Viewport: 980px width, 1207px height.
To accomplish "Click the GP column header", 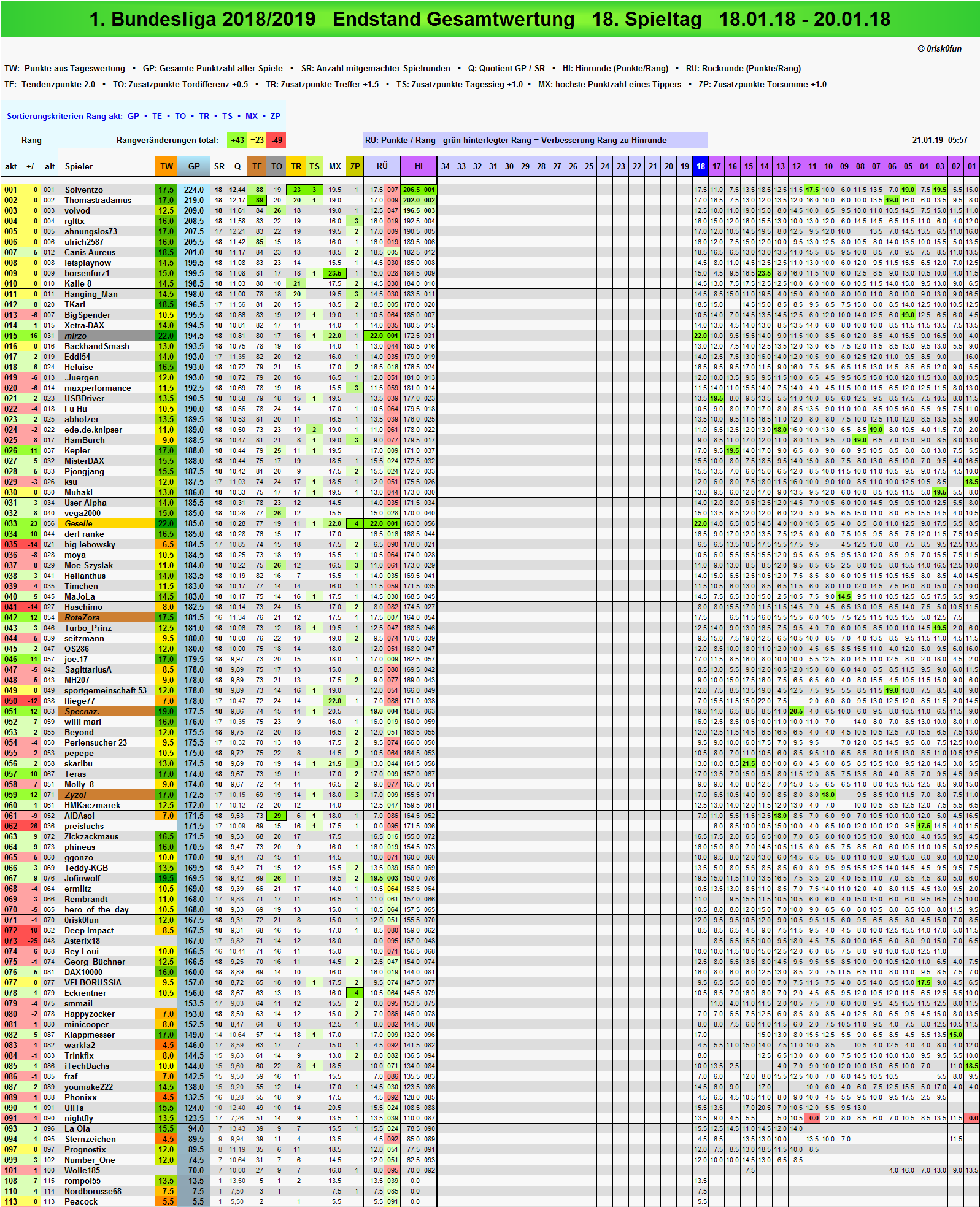I will tap(194, 166).
